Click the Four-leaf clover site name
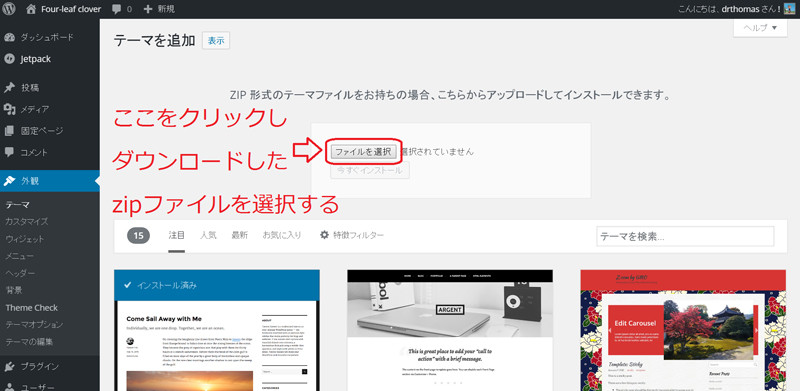 click(x=71, y=9)
